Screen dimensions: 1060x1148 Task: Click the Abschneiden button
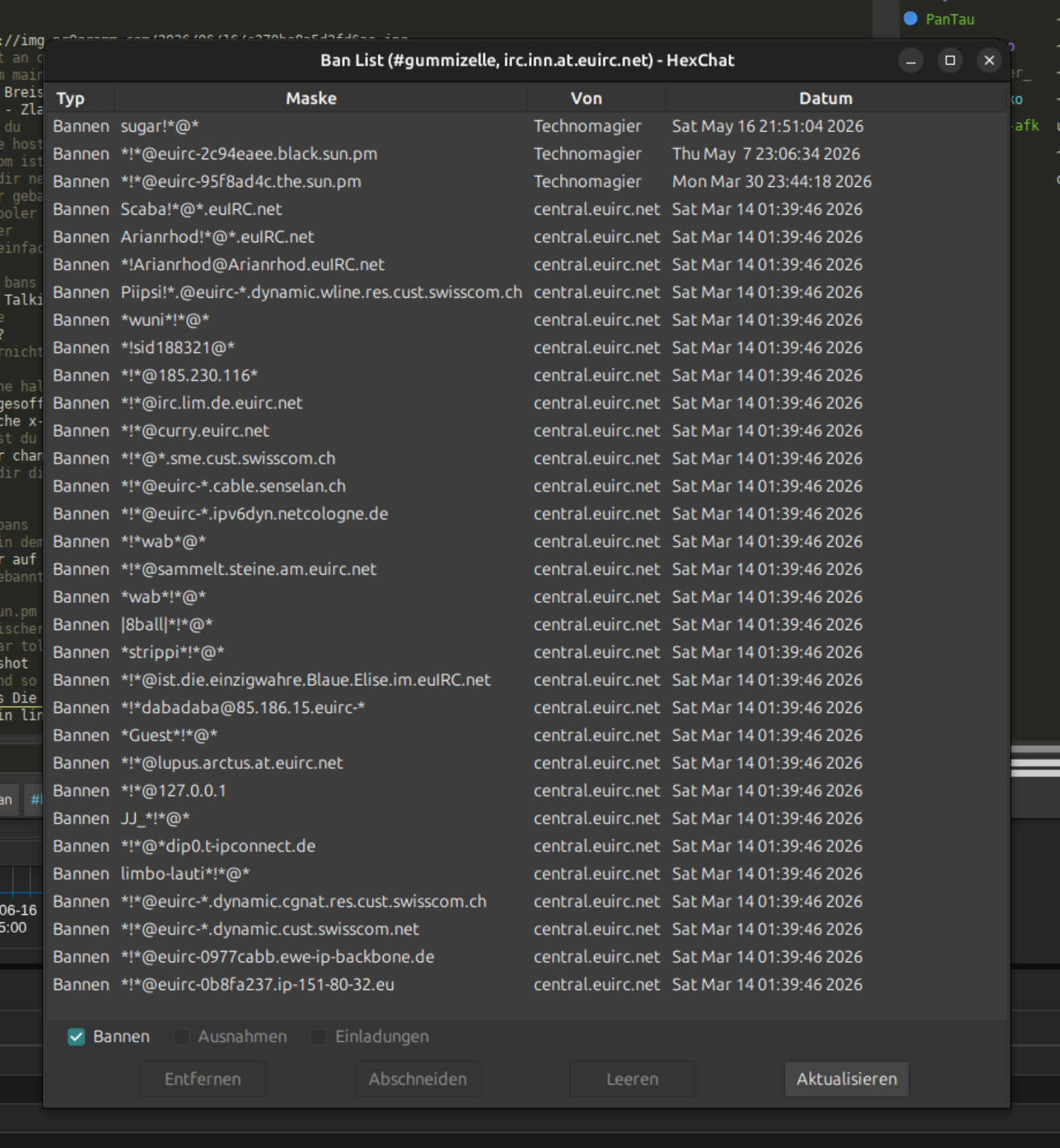(418, 1079)
